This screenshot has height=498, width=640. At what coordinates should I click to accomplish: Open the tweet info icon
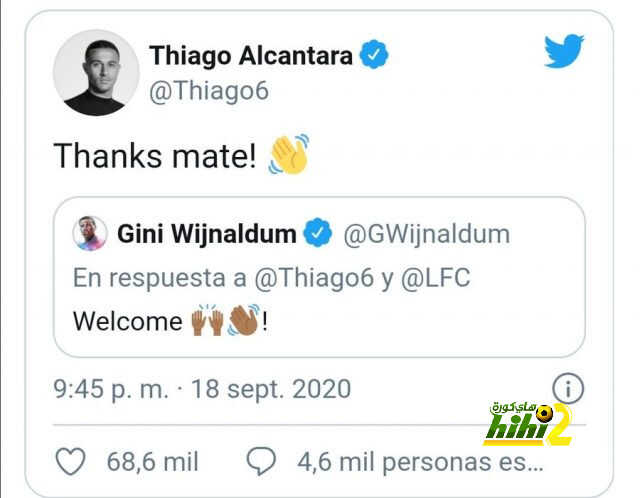pos(568,388)
